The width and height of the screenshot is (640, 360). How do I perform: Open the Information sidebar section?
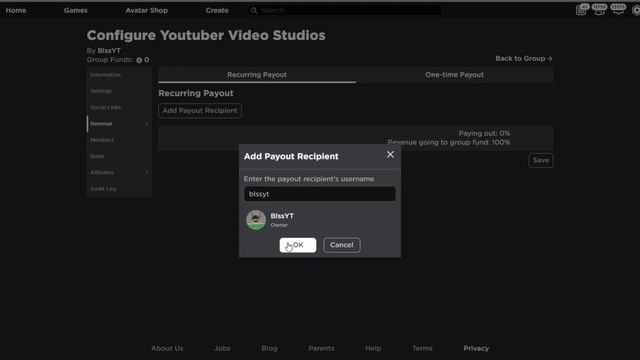point(105,75)
